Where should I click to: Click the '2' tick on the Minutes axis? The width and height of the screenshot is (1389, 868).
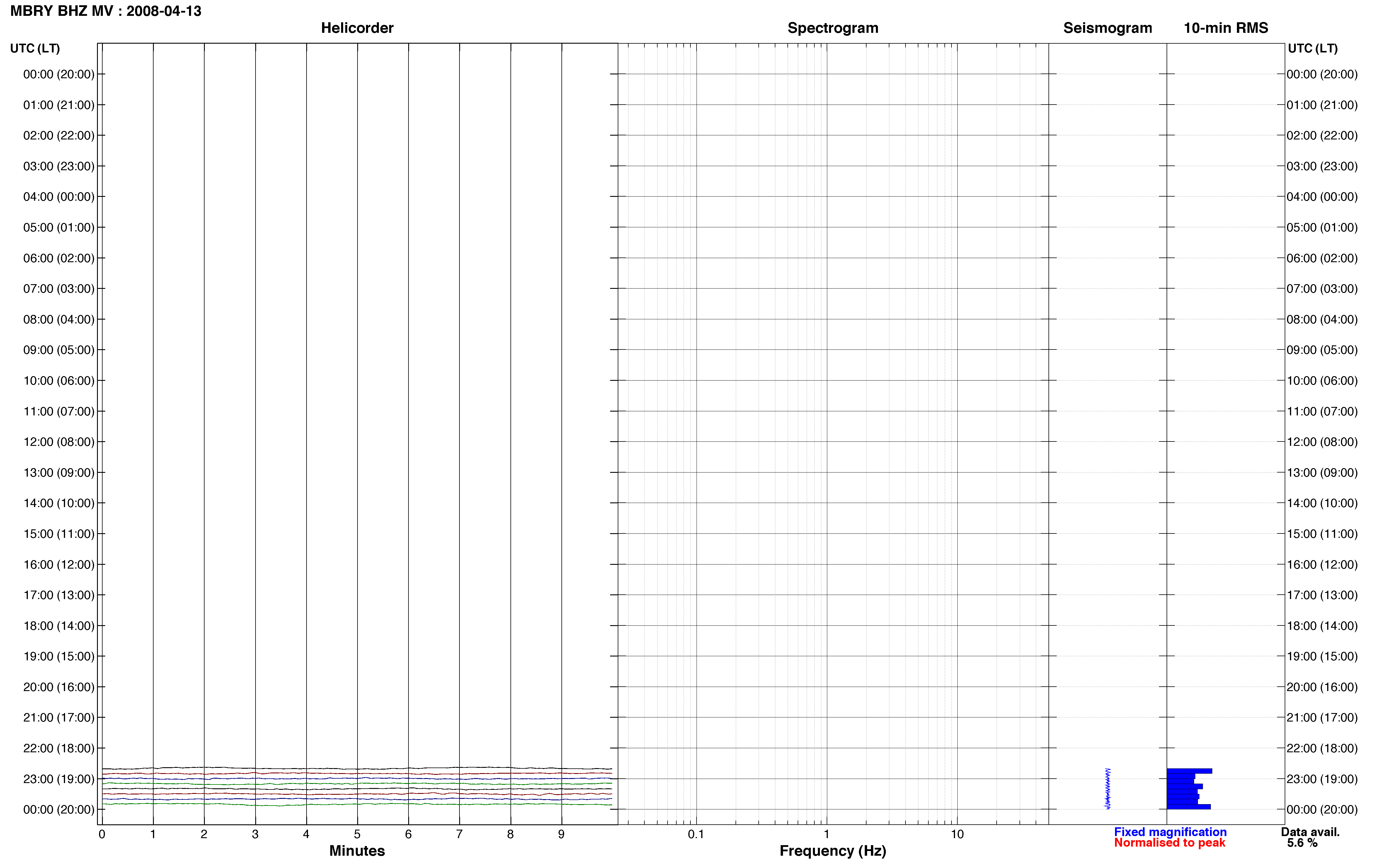click(204, 834)
